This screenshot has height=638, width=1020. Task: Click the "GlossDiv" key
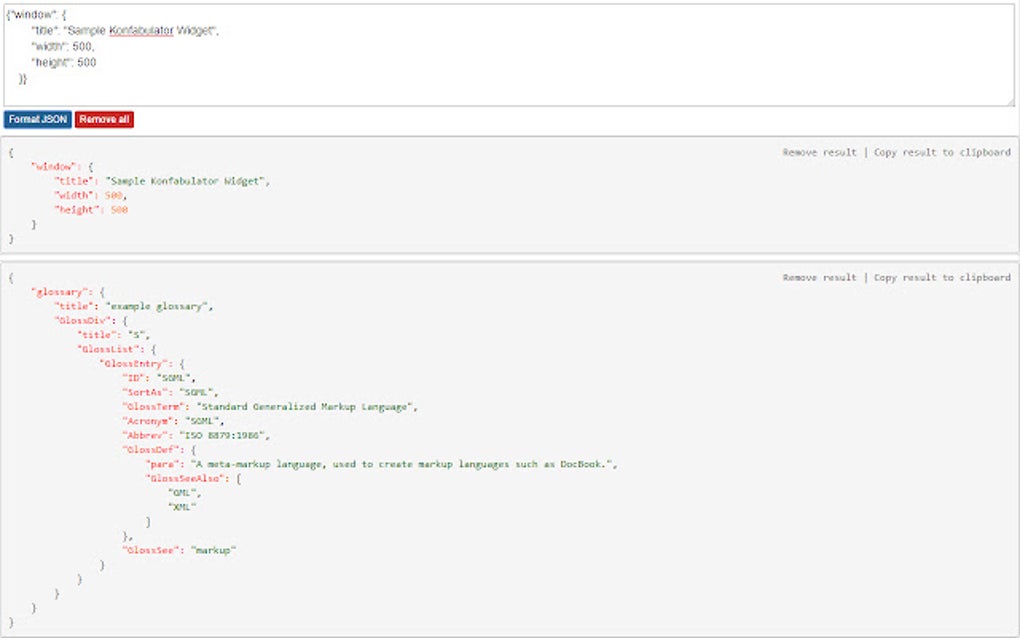click(x=79, y=320)
